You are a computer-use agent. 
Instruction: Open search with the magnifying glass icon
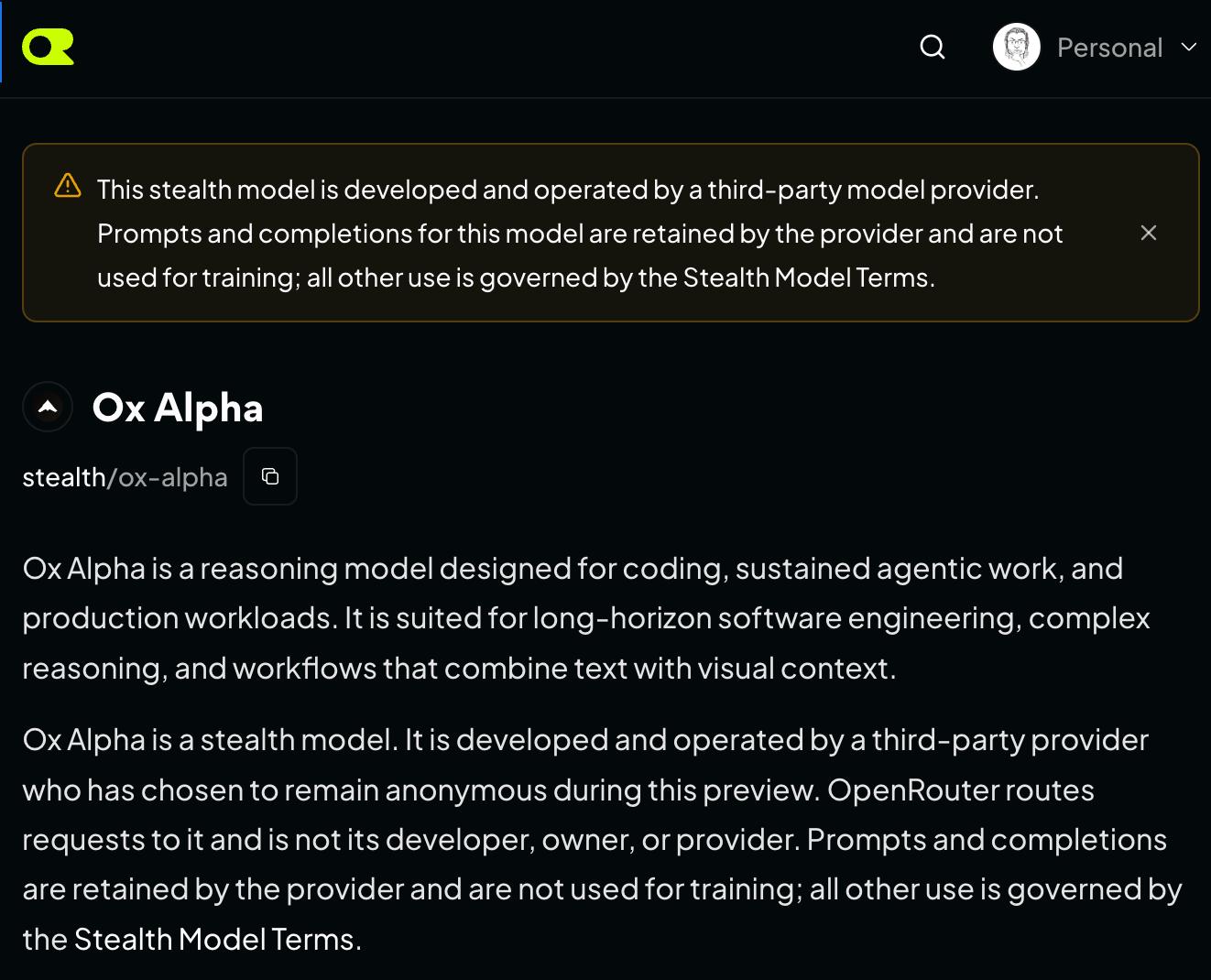point(933,47)
